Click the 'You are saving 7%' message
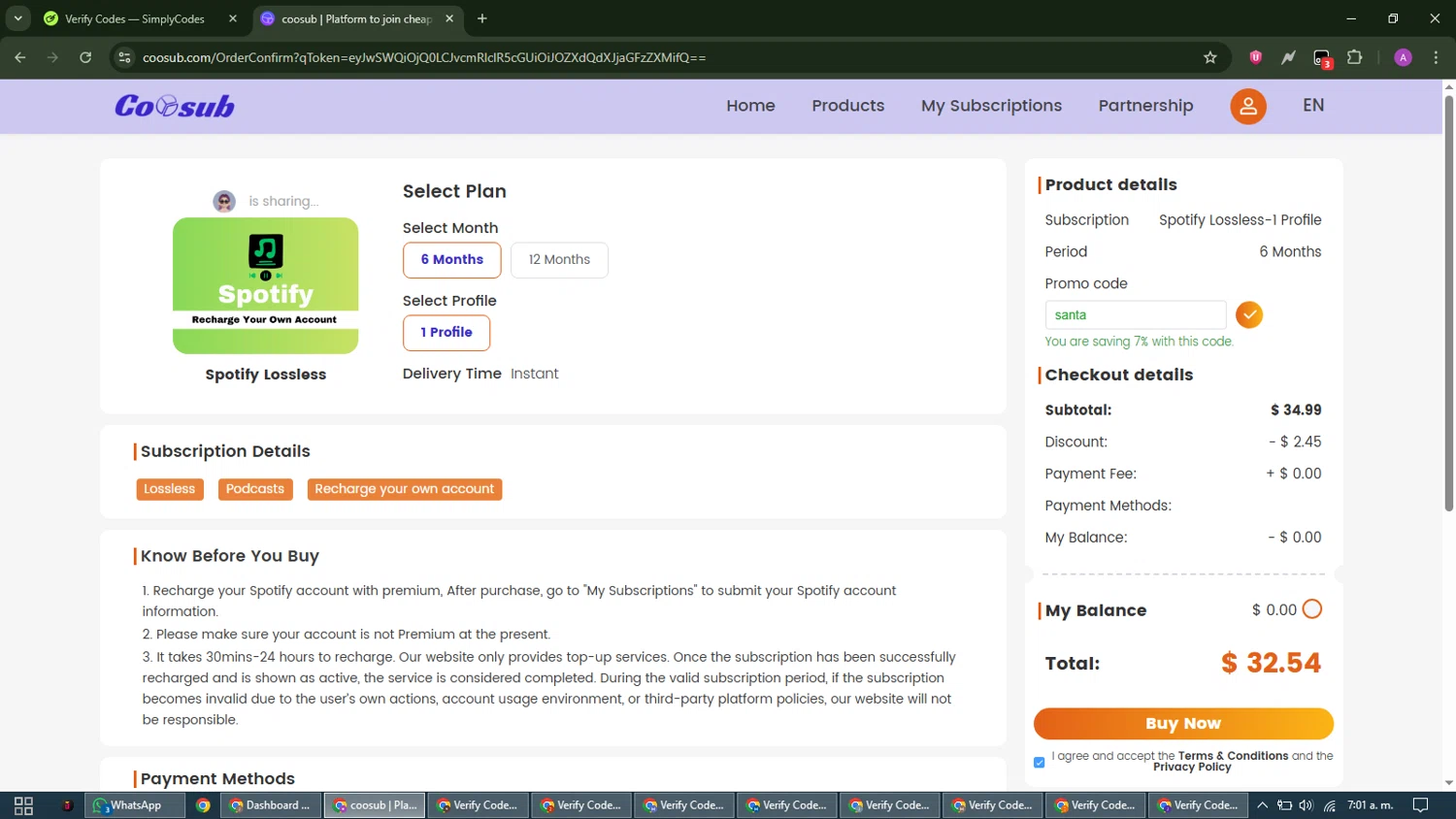The height and width of the screenshot is (819, 1456). 1139,342
